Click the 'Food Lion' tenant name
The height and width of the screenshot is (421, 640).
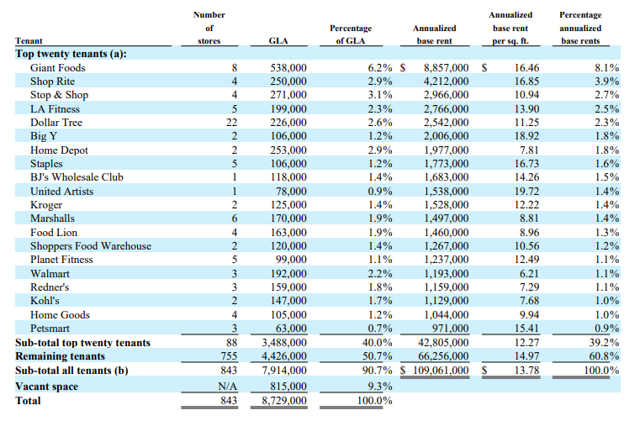(x=53, y=232)
